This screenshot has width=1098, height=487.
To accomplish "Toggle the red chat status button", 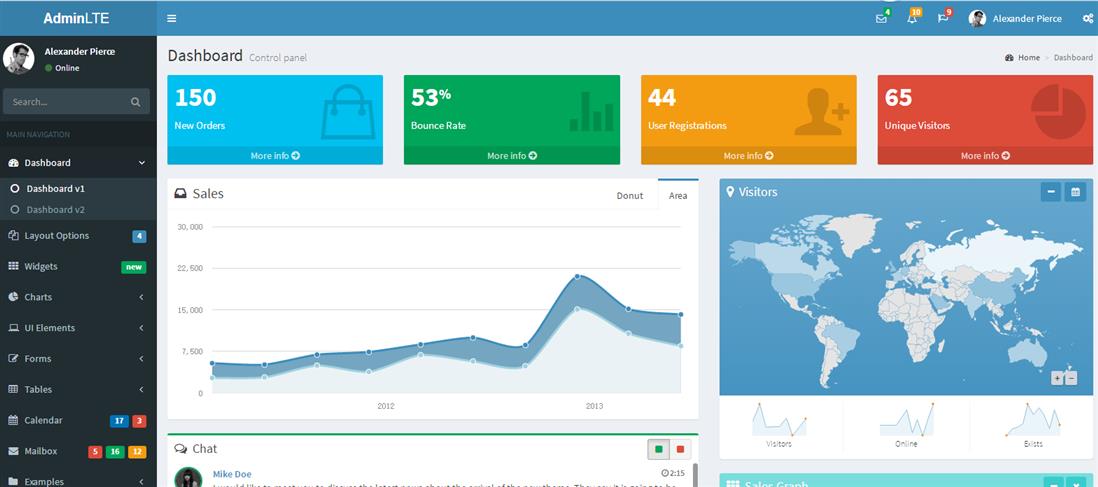I will [x=681, y=450].
